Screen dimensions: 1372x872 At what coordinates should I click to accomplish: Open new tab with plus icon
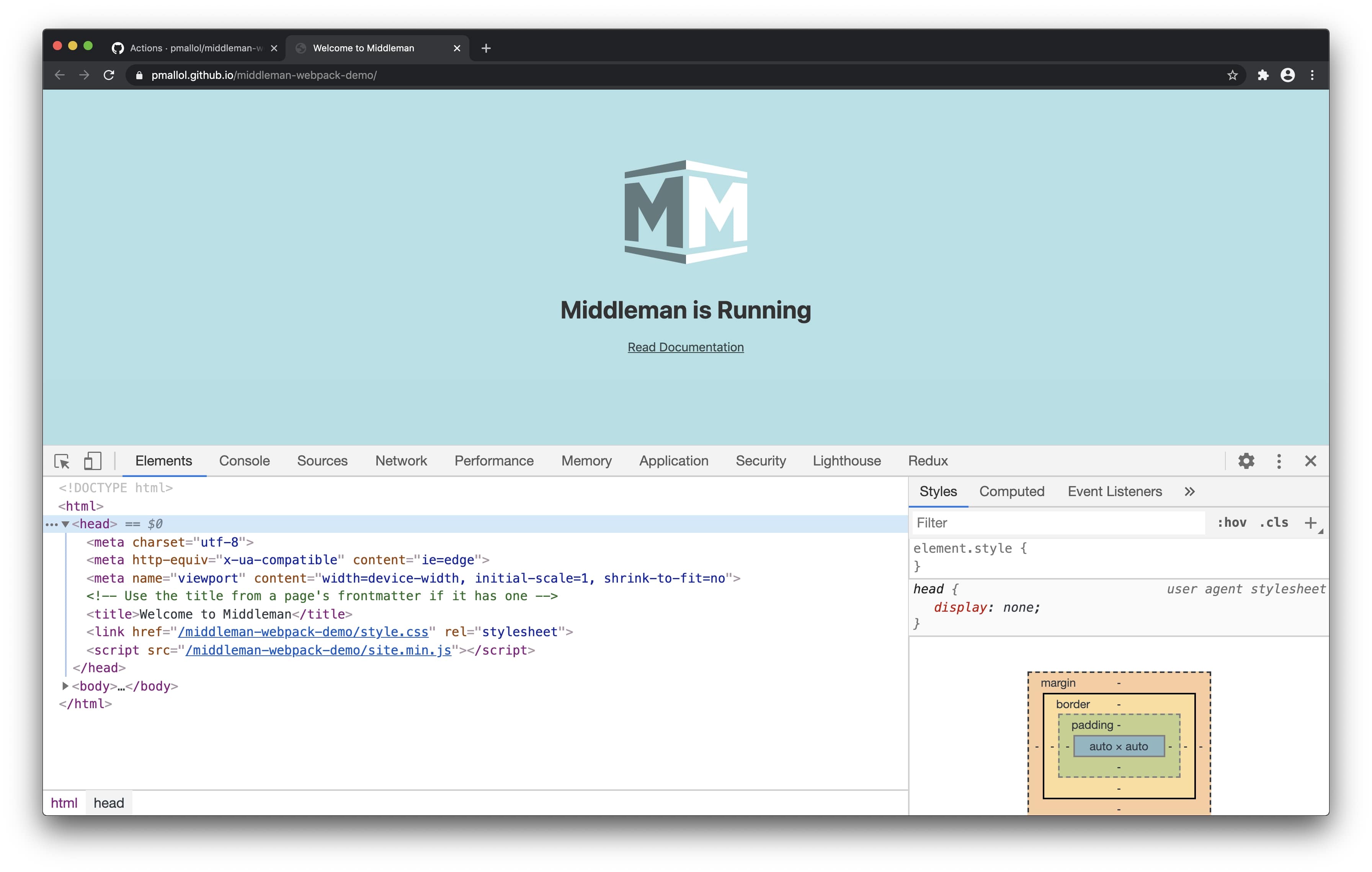[486, 48]
